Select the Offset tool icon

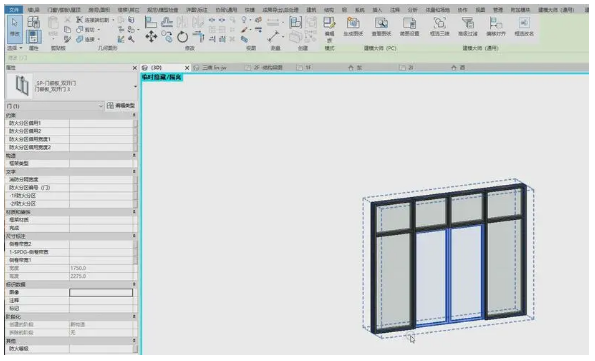[167, 22]
